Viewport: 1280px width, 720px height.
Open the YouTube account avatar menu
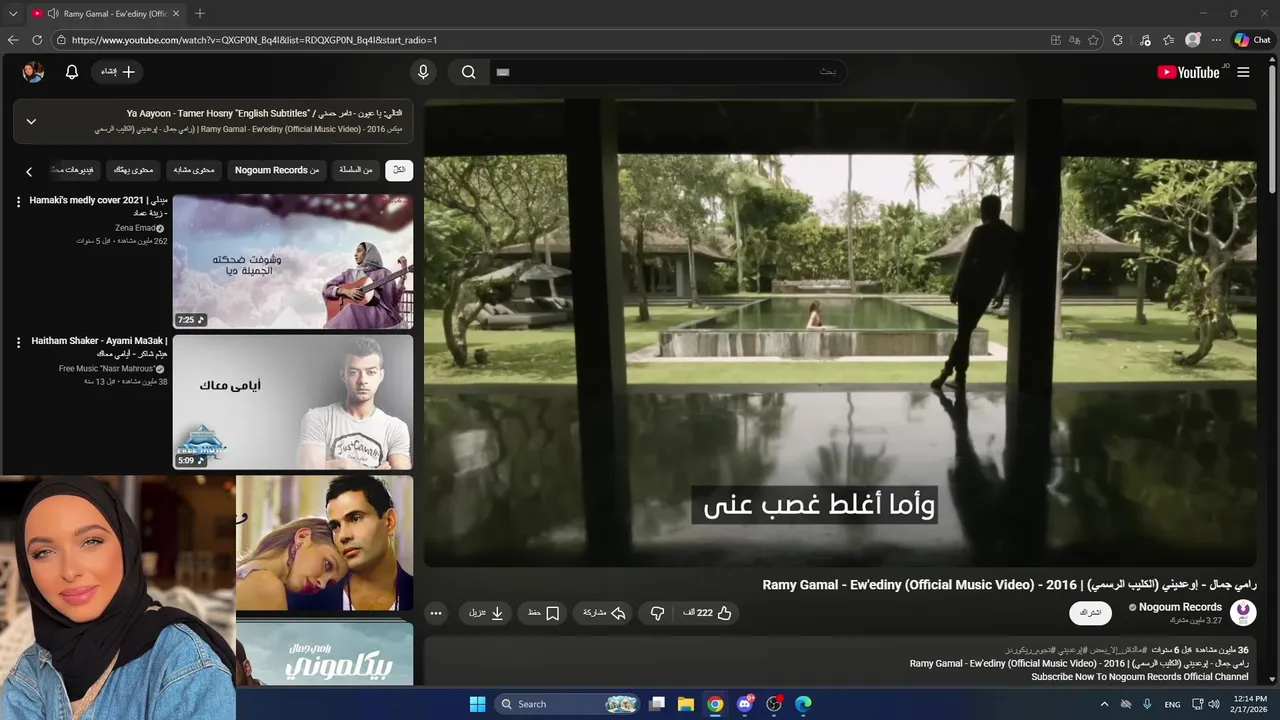pos(33,72)
